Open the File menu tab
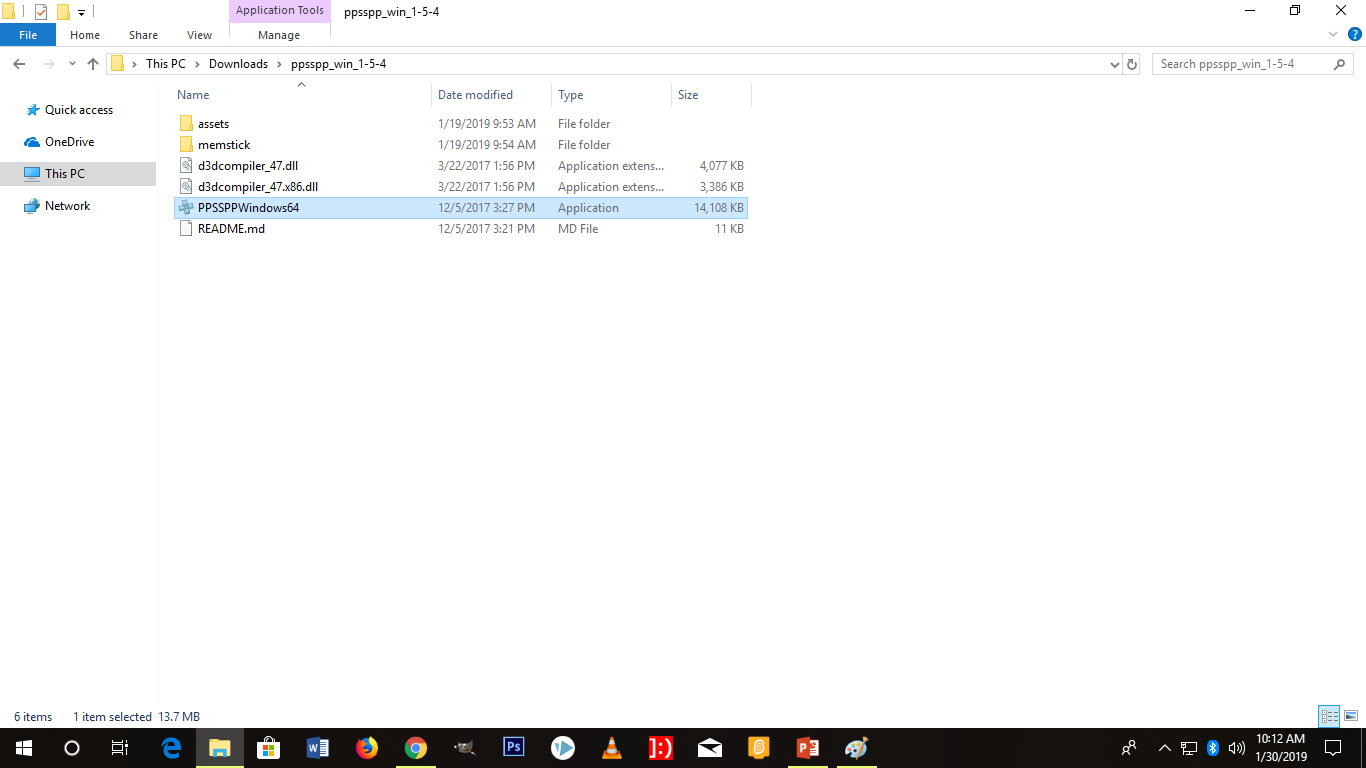This screenshot has width=1366, height=768. [x=28, y=35]
